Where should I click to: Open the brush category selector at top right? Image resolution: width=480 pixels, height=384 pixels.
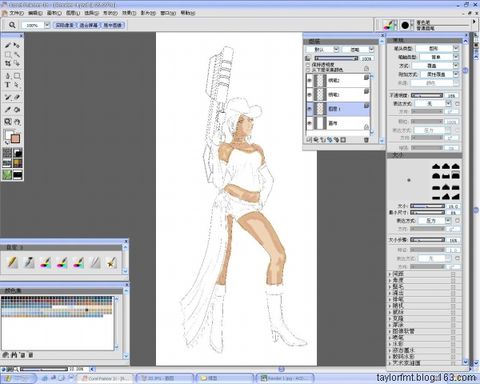(389, 25)
